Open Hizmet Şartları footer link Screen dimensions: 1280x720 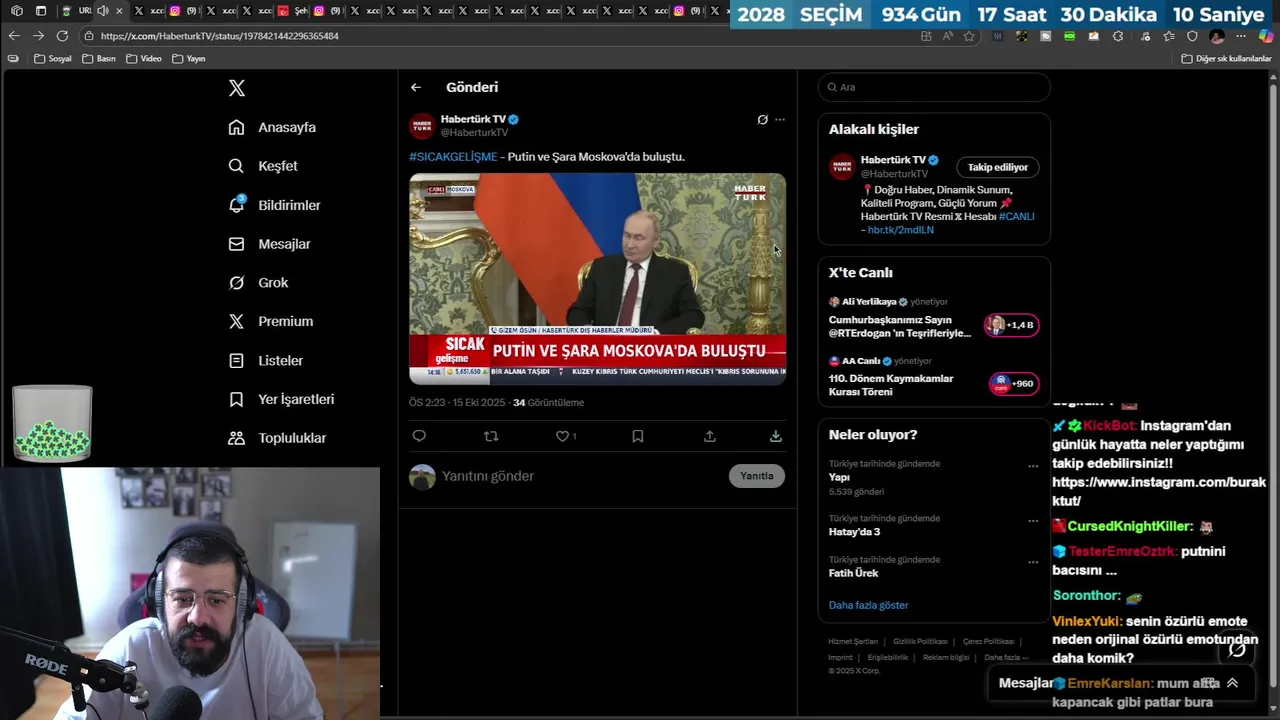click(853, 641)
